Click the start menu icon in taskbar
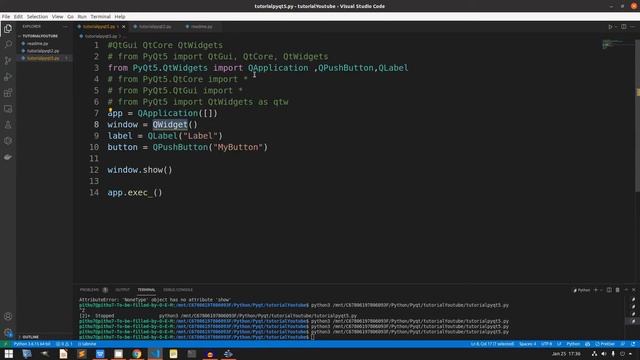 click(9, 354)
